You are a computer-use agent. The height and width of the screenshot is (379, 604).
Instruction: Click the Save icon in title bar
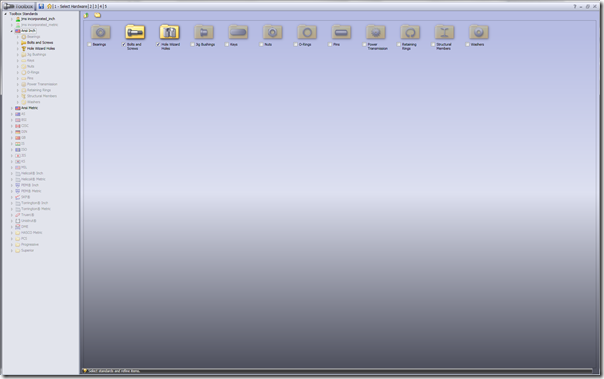tap(41, 6)
